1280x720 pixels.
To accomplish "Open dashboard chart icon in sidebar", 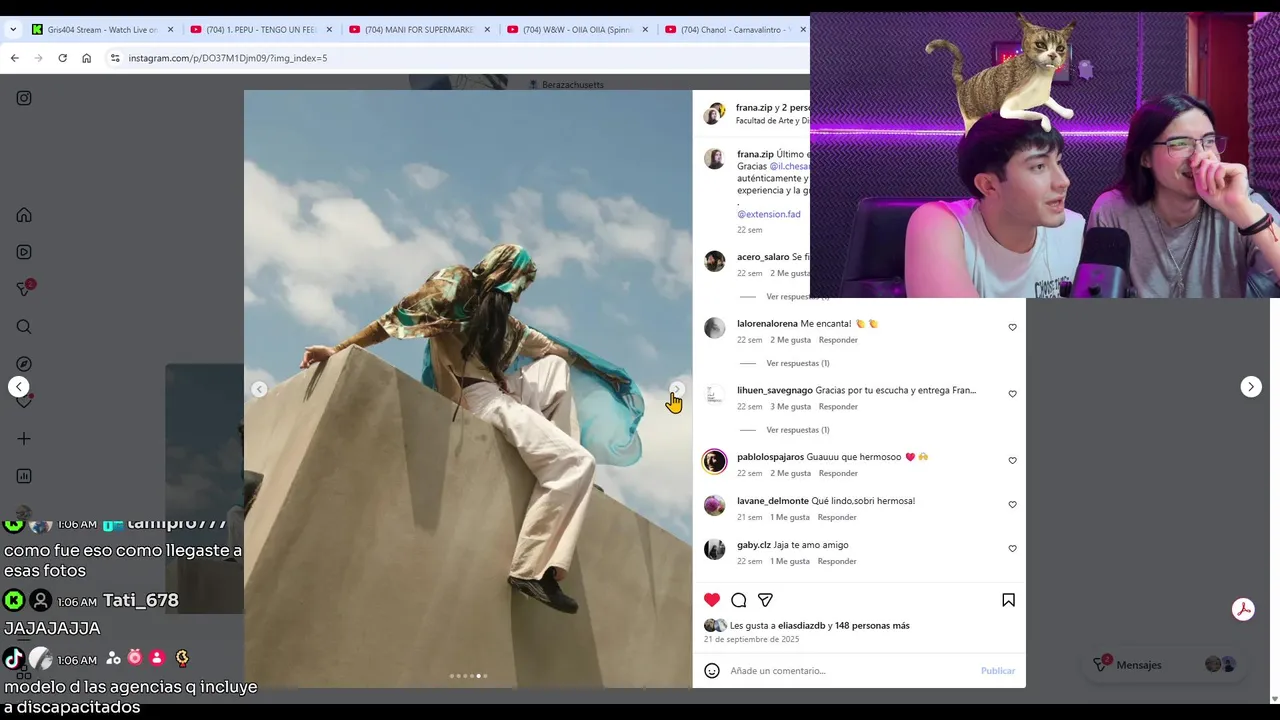I will click(24, 476).
